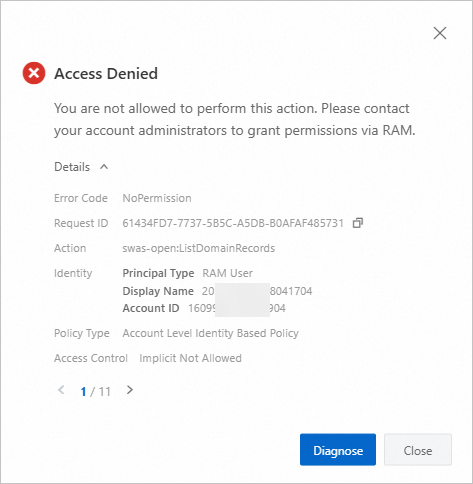The image size is (473, 484).
Task: Go to the previous error page arrow
Action: click(x=61, y=390)
